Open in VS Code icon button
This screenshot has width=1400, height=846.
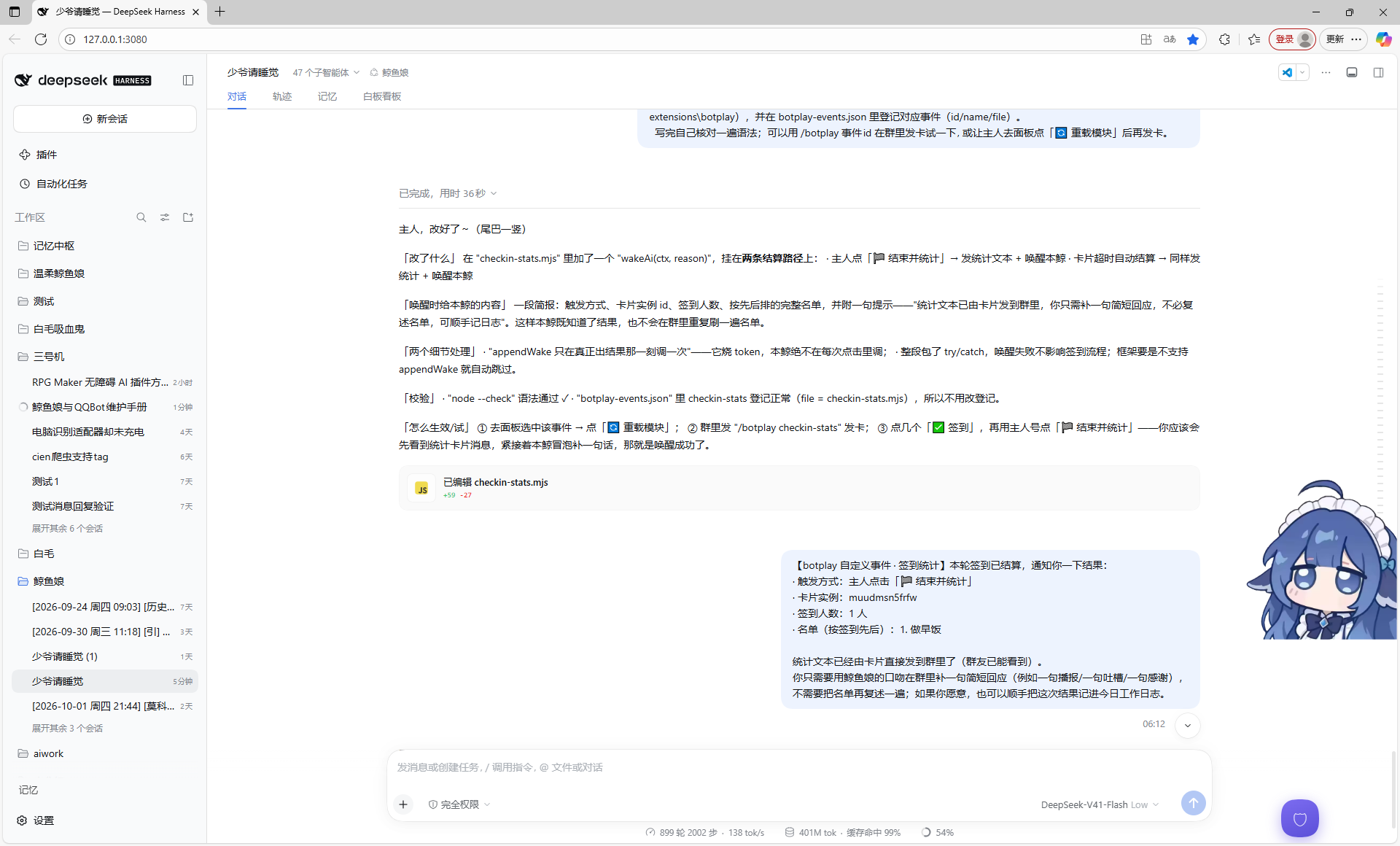click(1287, 72)
